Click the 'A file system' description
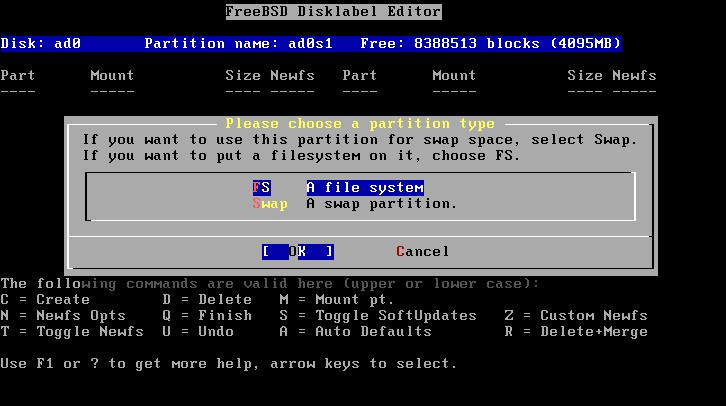 365,187
